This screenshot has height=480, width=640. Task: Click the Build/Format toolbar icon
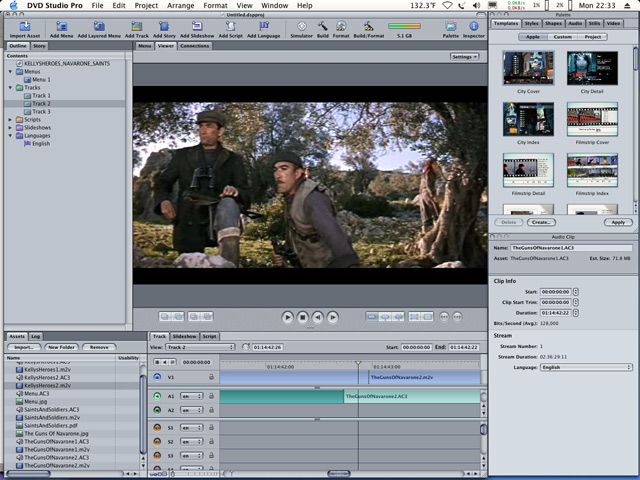click(369, 27)
